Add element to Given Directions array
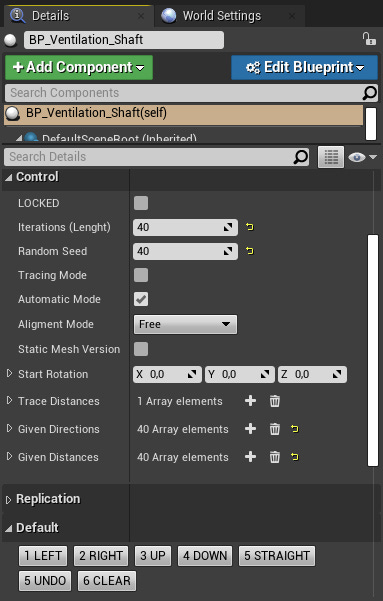Screen dimensions: 383x601 click(250, 429)
